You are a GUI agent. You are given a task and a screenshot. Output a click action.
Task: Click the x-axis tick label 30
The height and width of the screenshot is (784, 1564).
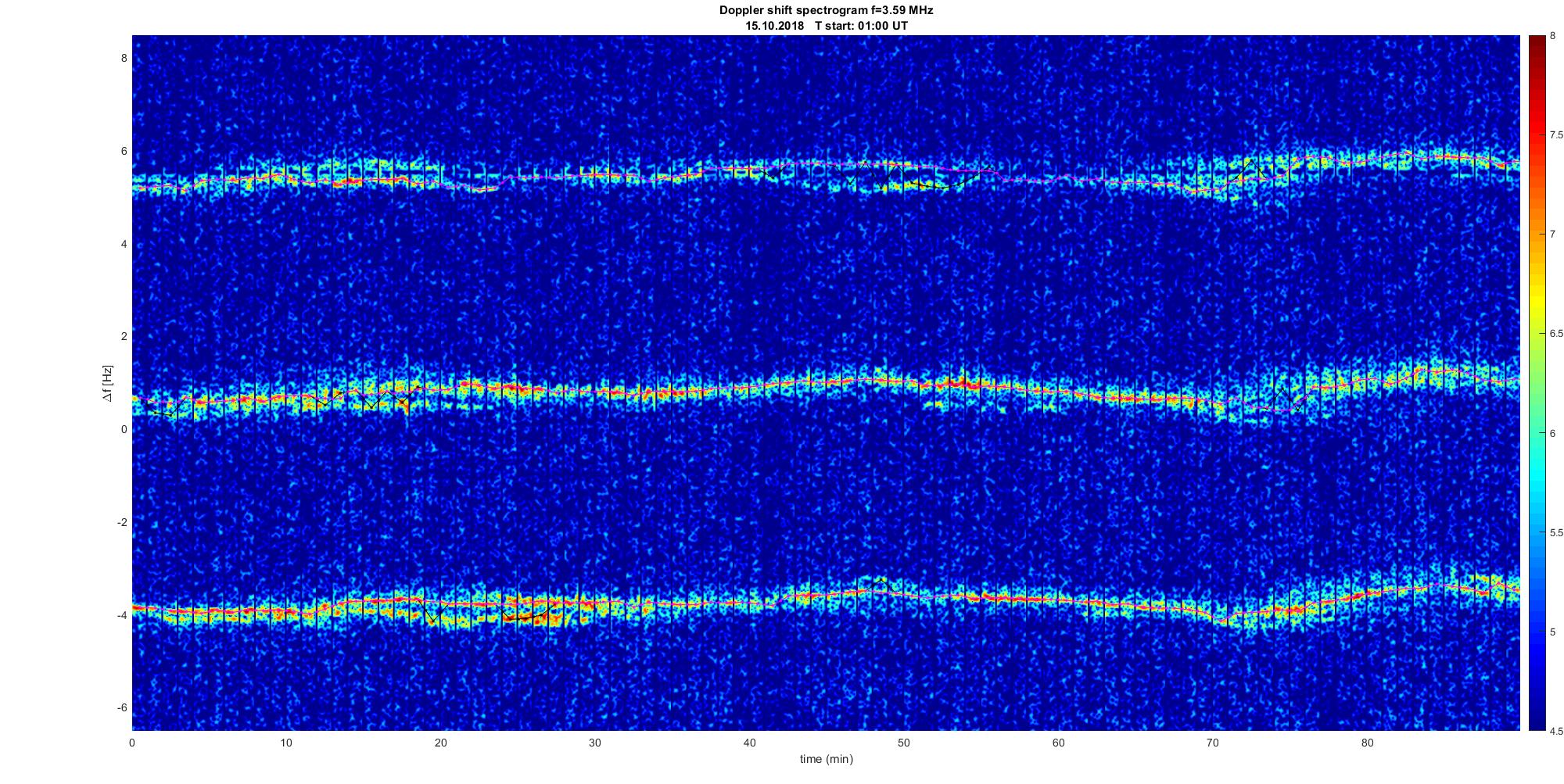pyautogui.click(x=595, y=743)
